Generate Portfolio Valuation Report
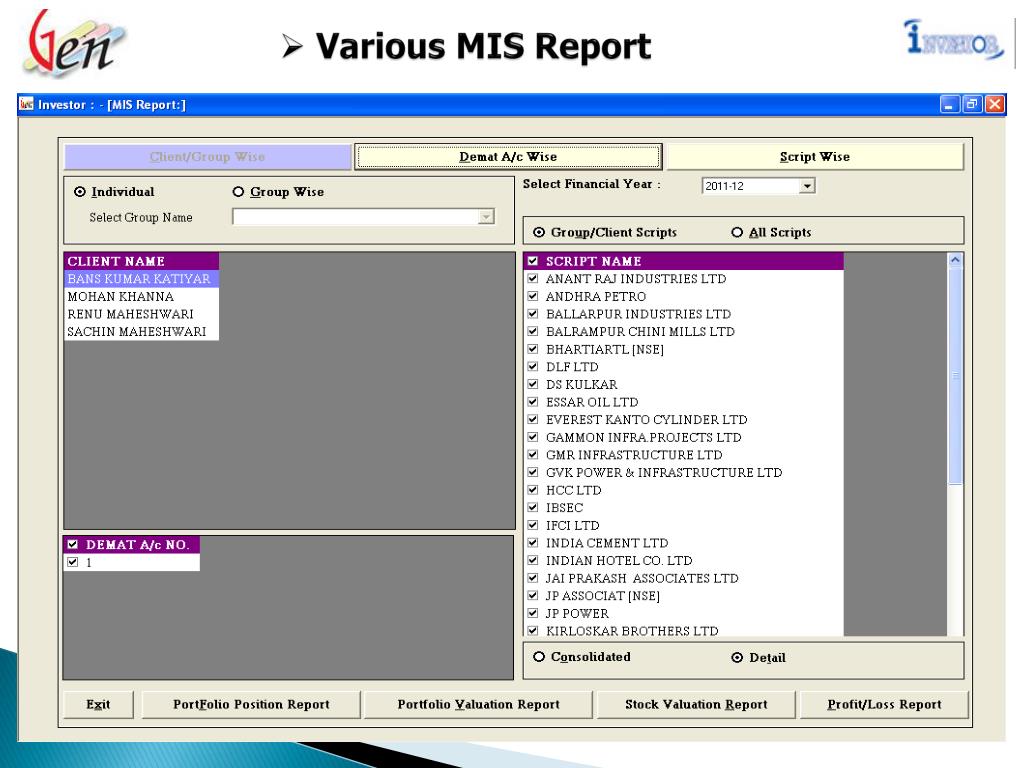The height and width of the screenshot is (768, 1024). click(478, 705)
